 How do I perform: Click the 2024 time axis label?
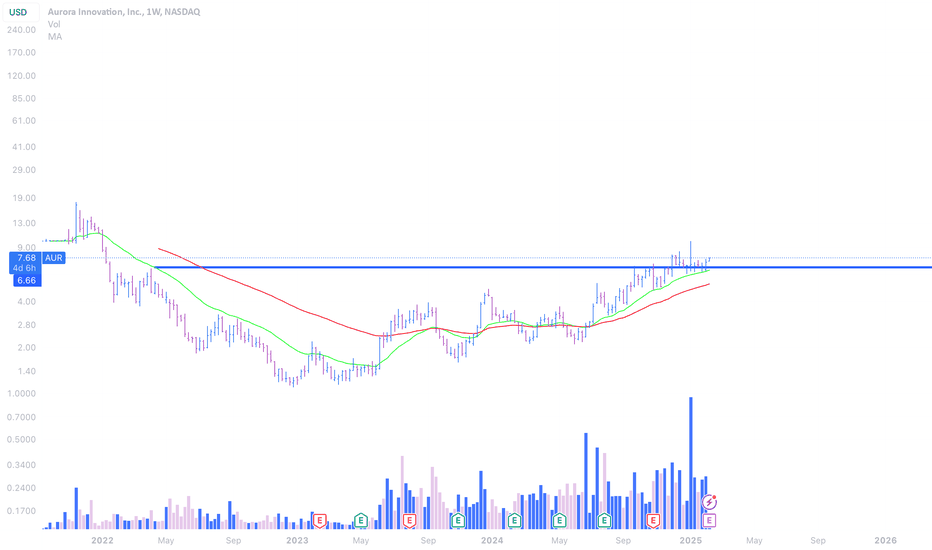492,540
